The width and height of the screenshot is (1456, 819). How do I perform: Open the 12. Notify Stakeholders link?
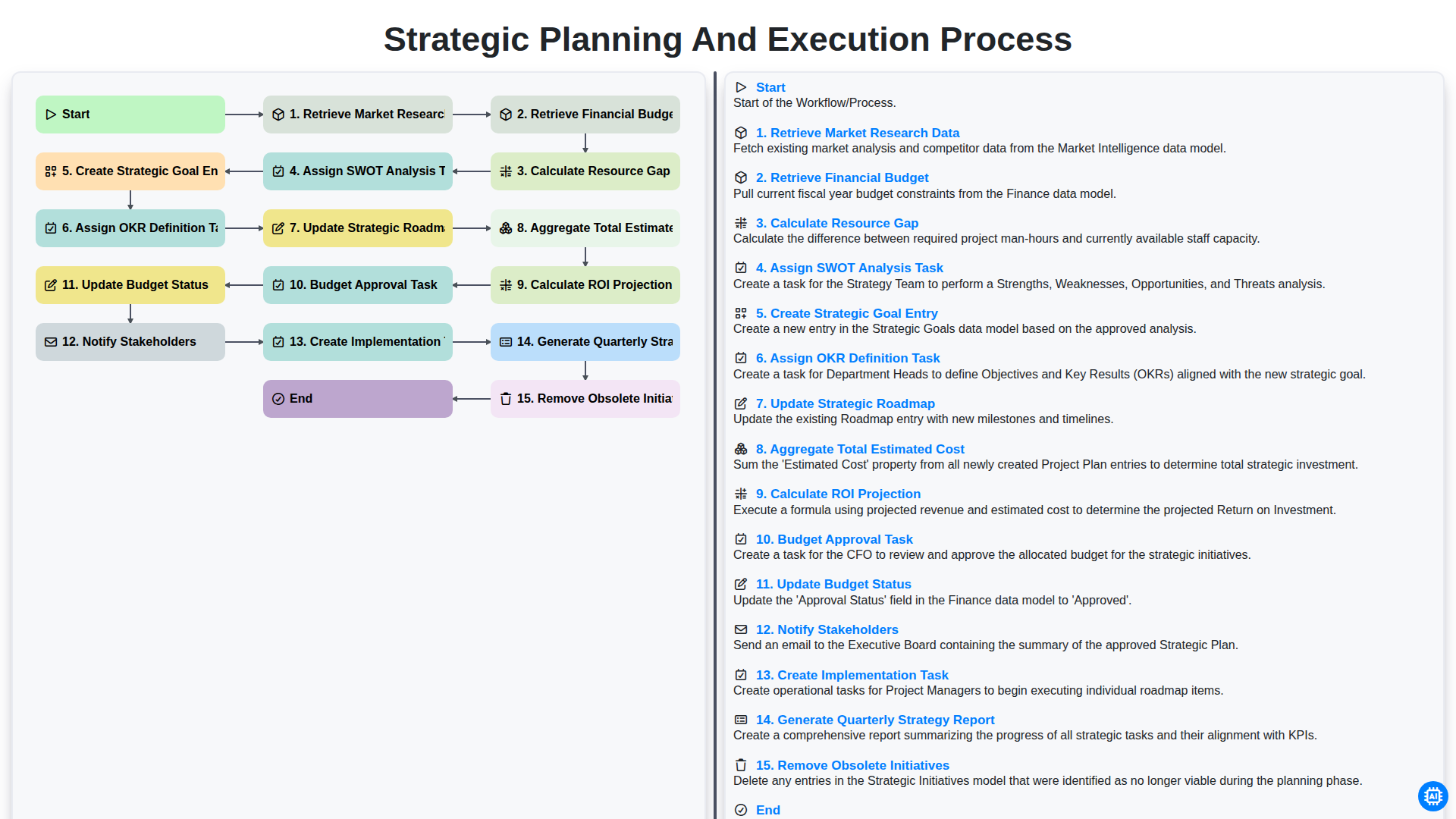(x=827, y=629)
